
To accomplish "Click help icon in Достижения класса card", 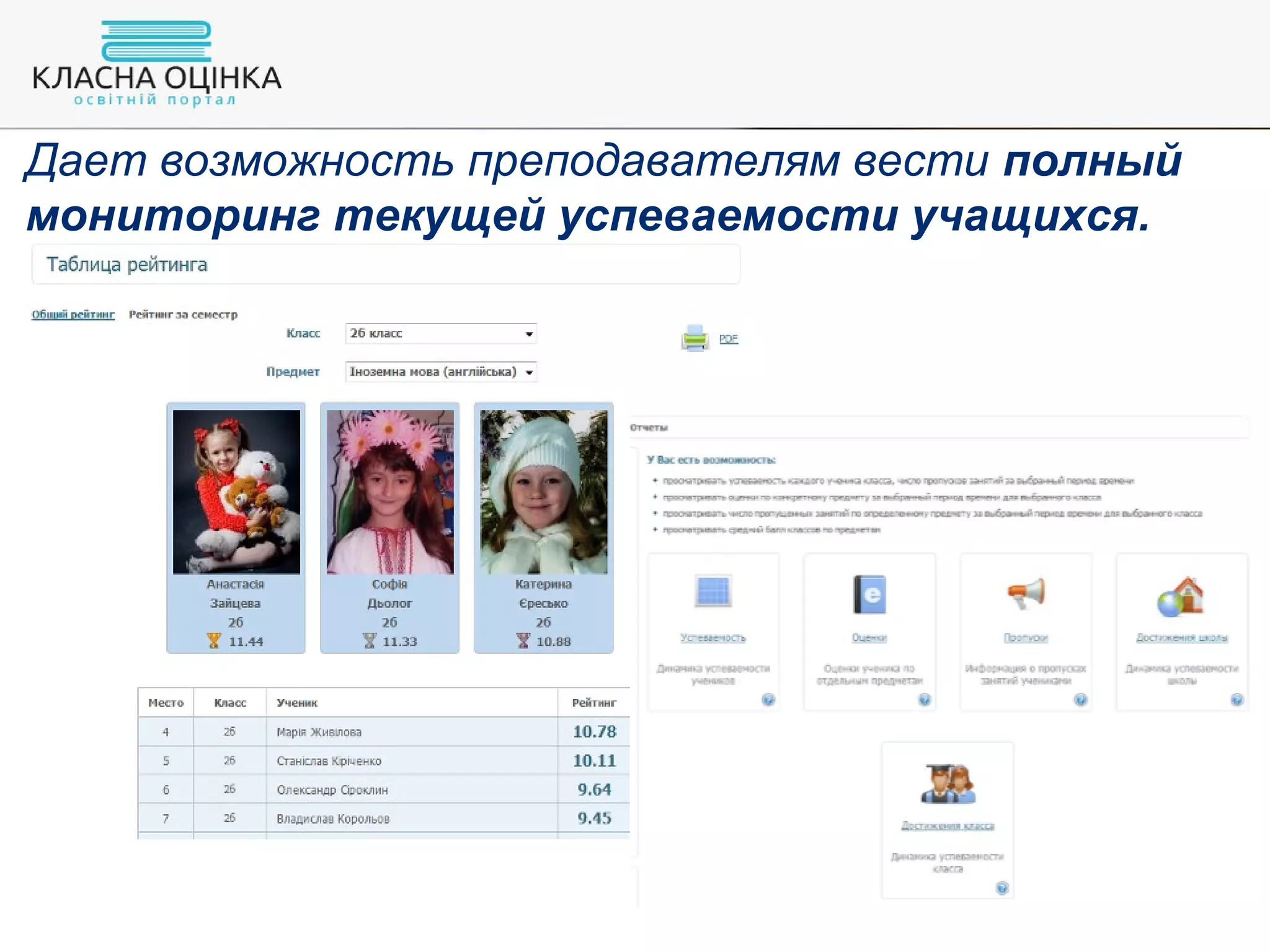I will point(1003,888).
